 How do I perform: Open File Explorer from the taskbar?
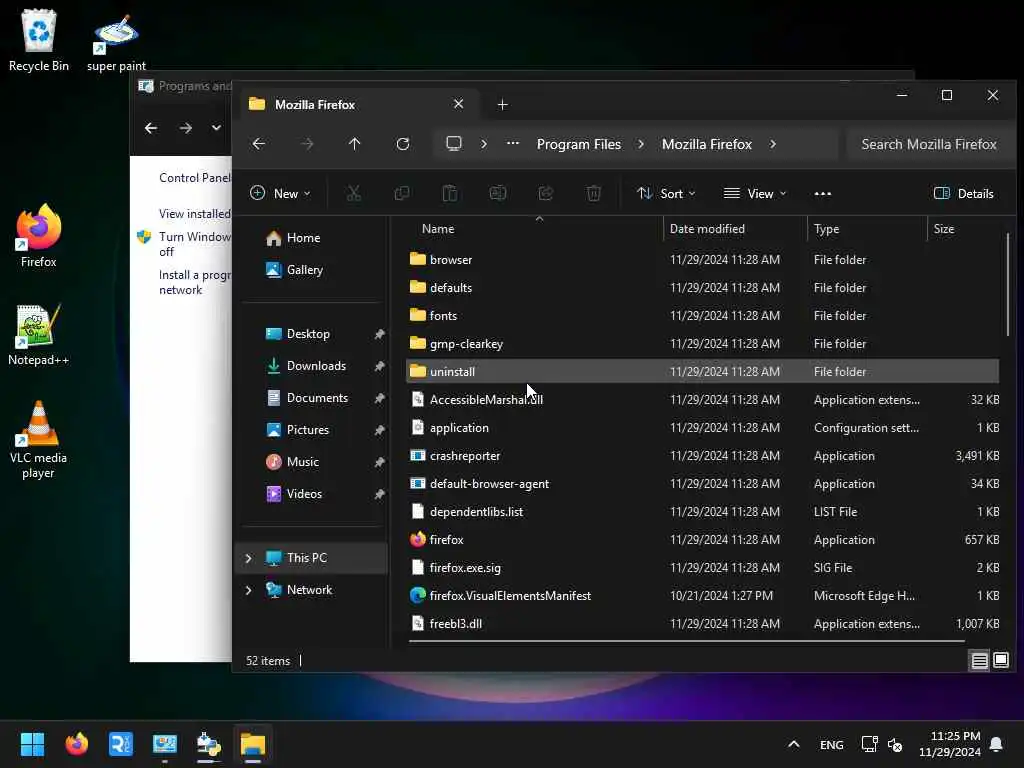(253, 744)
